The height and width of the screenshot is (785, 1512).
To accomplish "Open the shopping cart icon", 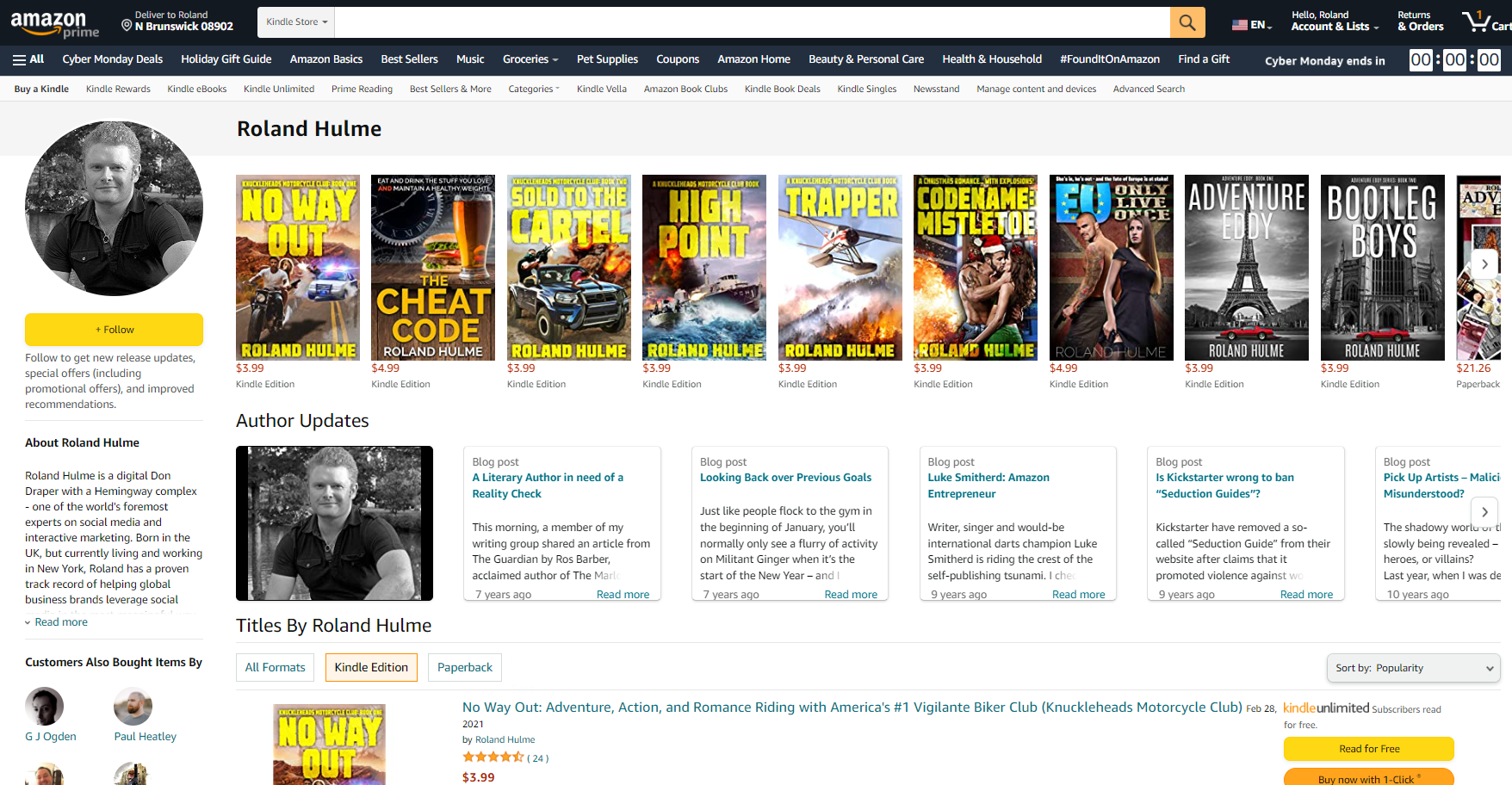I will (x=1483, y=22).
